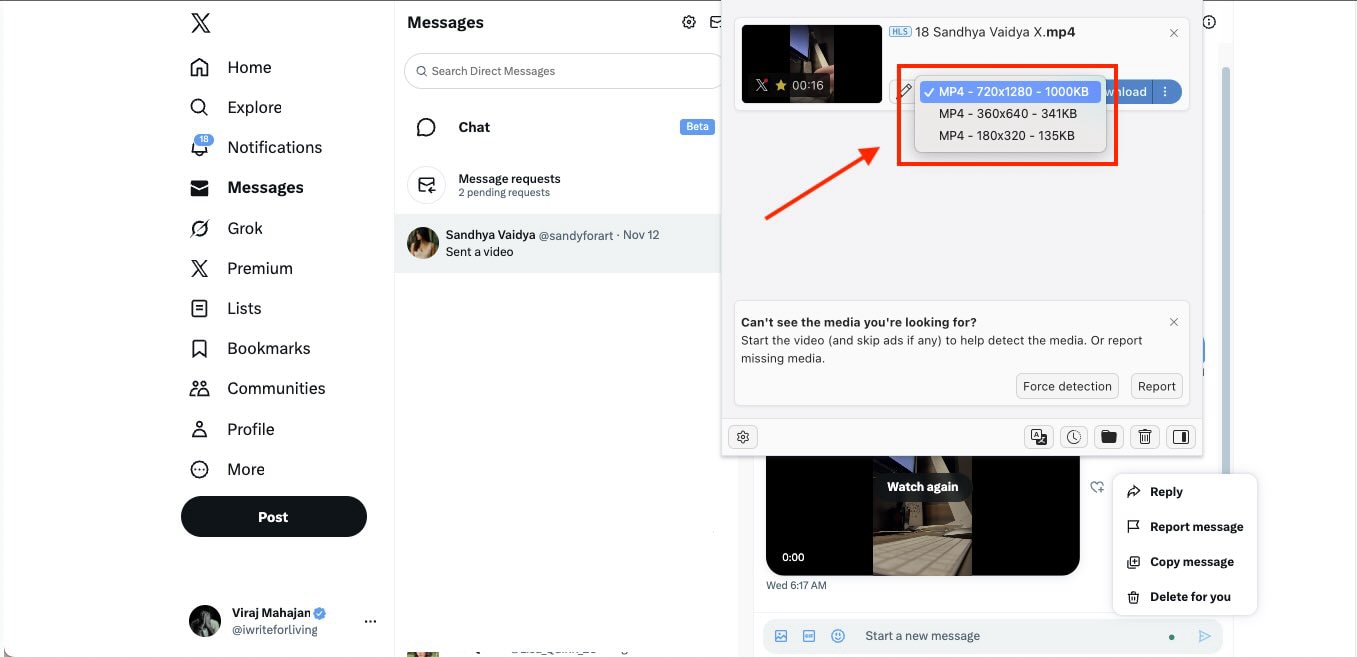Click the folder icon in the popup toolbar
The image size is (1357, 657).
1109,437
